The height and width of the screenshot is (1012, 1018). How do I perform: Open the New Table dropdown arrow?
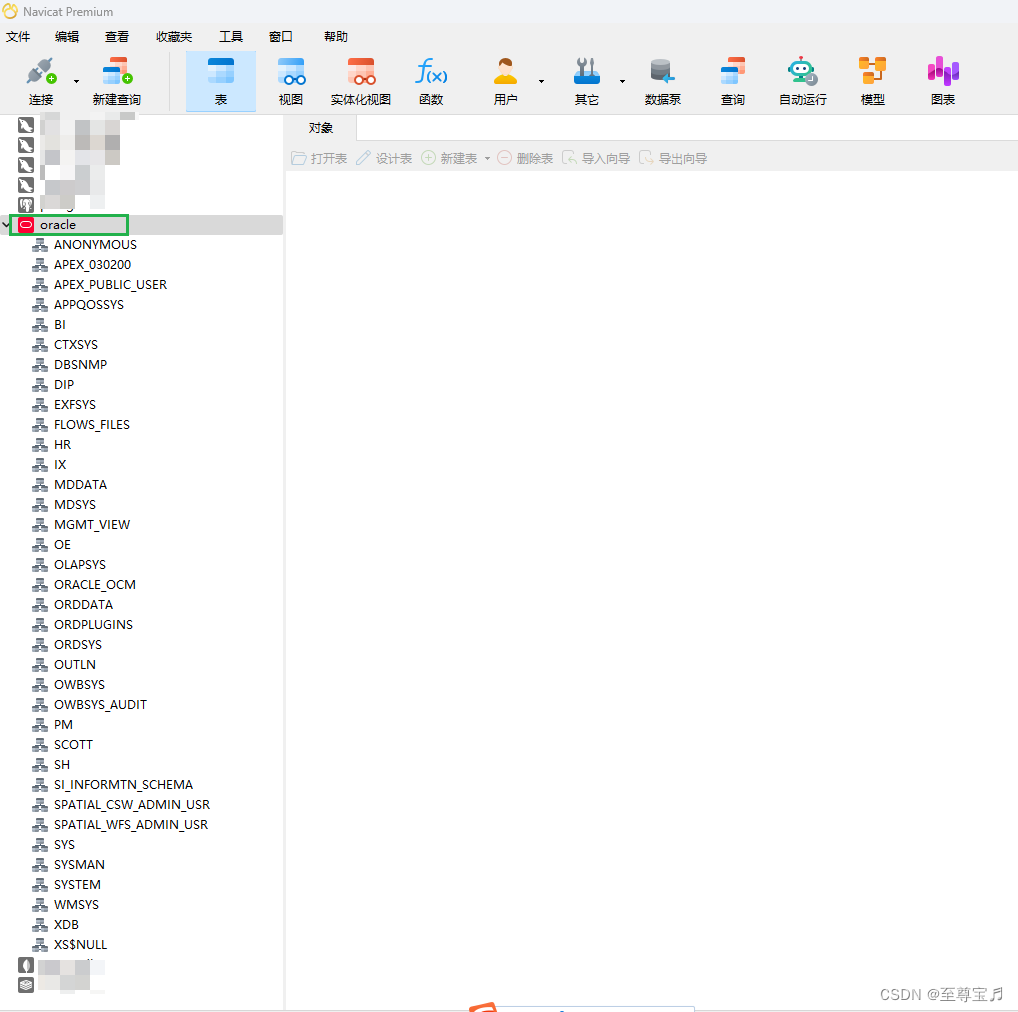[x=488, y=158]
